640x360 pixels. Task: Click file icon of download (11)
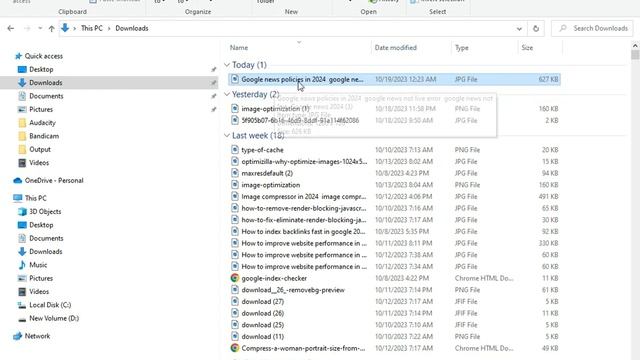[235, 336]
